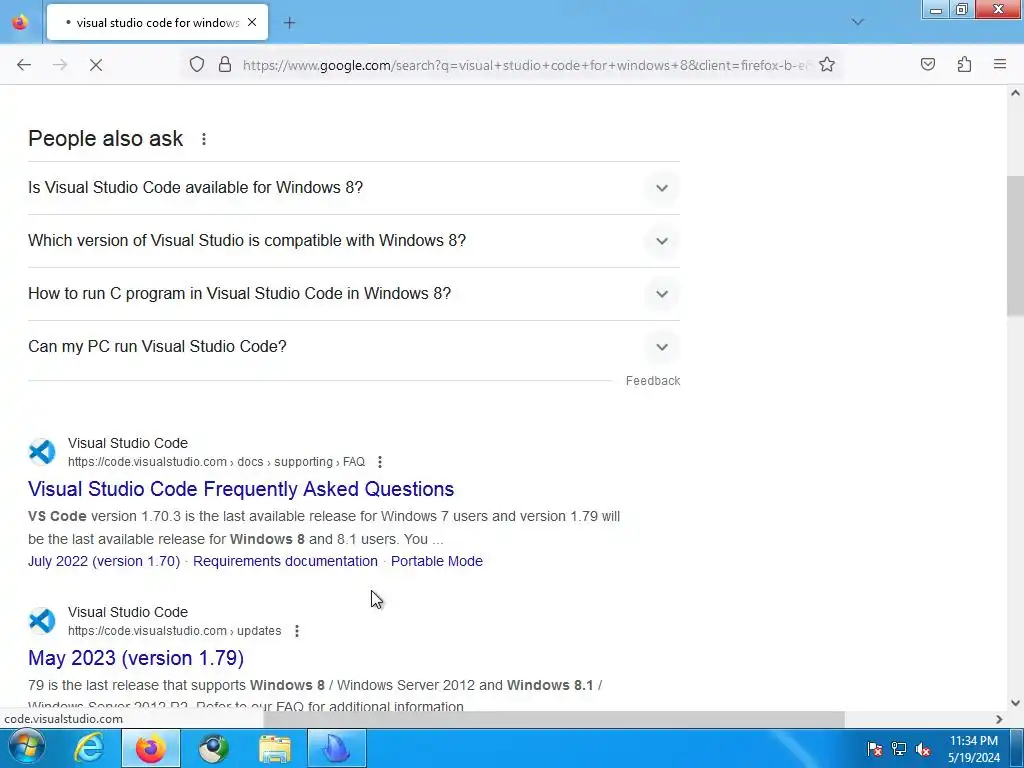This screenshot has width=1024, height=768.
Task: Open the Portable Mode sitelink
Action: click(437, 561)
